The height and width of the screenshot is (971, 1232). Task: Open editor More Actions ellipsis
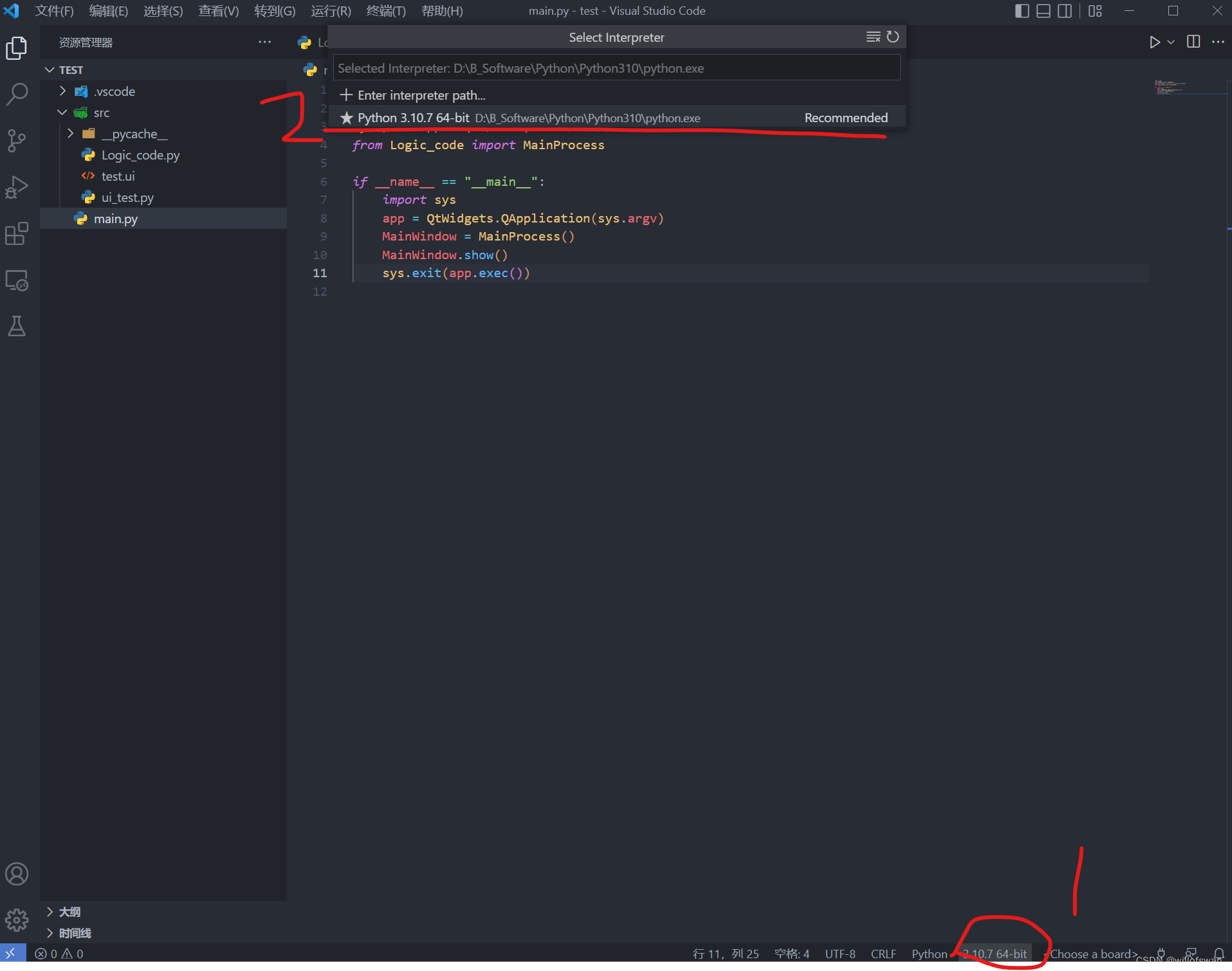click(x=1218, y=42)
